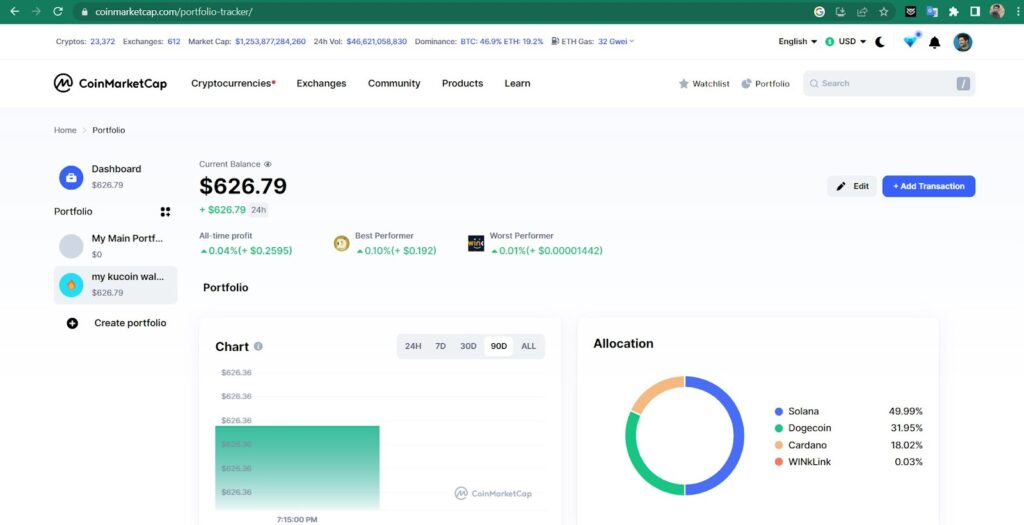Click the browser address bar URL
Screen dimensions: 1024x525
174,12
